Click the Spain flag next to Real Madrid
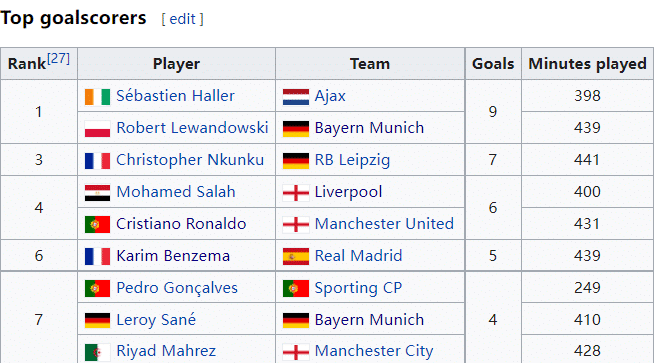Image resolution: width=654 pixels, height=363 pixels. pos(296,257)
